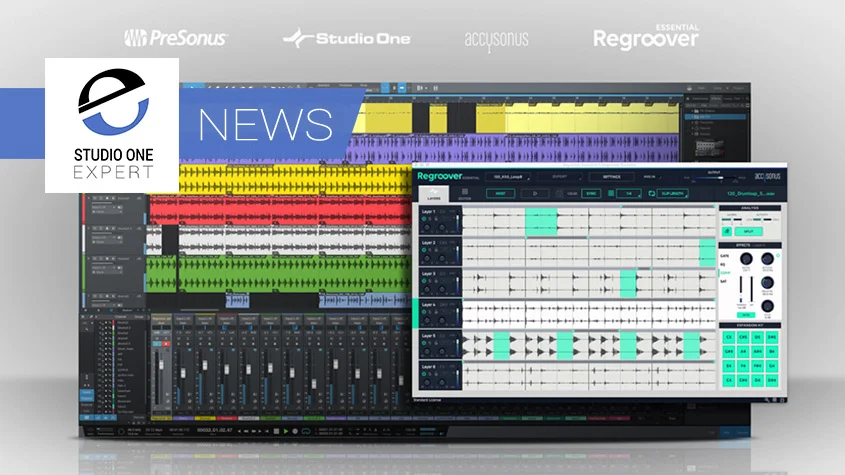
Task: Click the AUTO button in the Effects panel
Action: coord(746,315)
